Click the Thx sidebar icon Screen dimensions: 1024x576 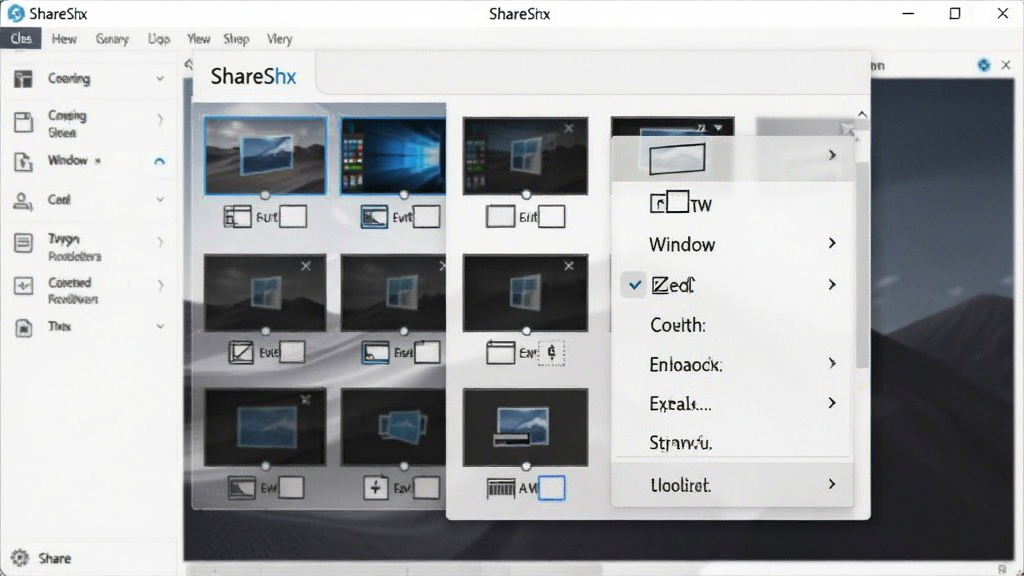point(24,327)
